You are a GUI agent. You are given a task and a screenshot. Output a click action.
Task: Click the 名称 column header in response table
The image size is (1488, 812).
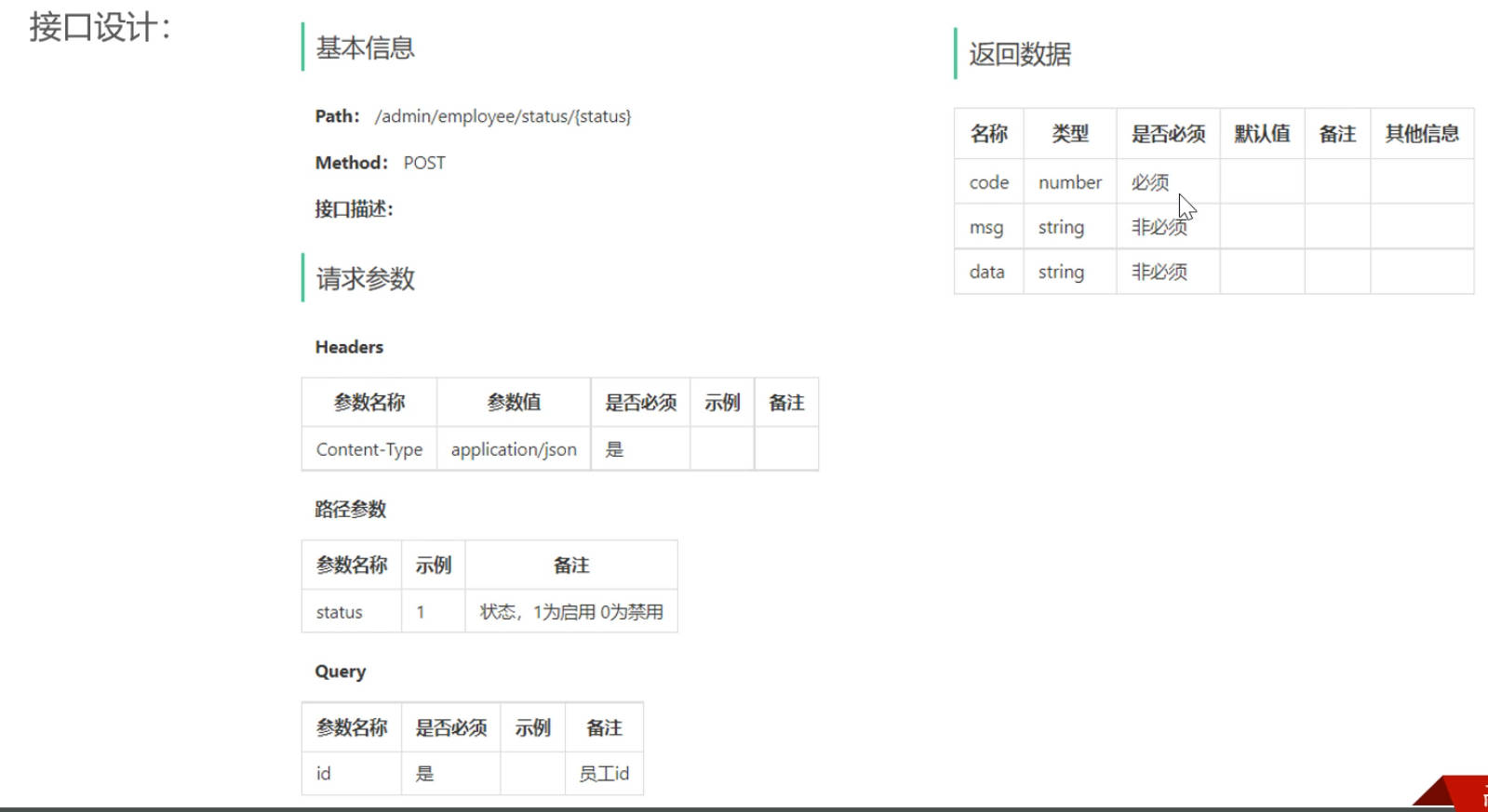point(989,134)
